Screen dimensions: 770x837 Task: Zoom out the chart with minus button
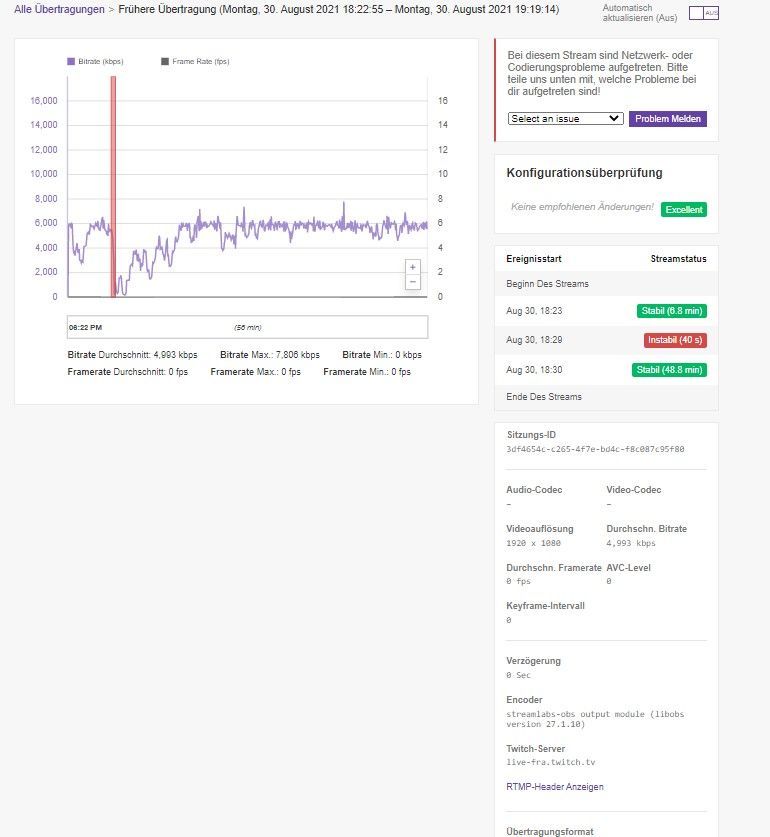412,282
